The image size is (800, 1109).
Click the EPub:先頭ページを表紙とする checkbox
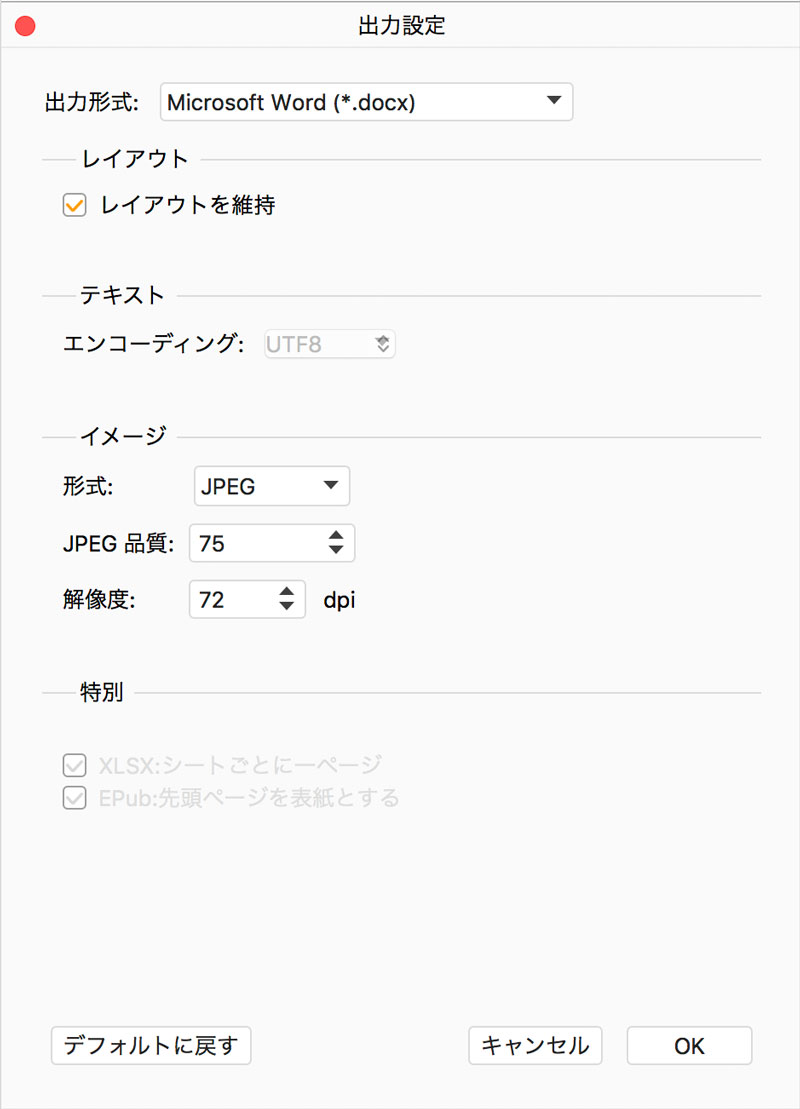pyautogui.click(x=74, y=798)
